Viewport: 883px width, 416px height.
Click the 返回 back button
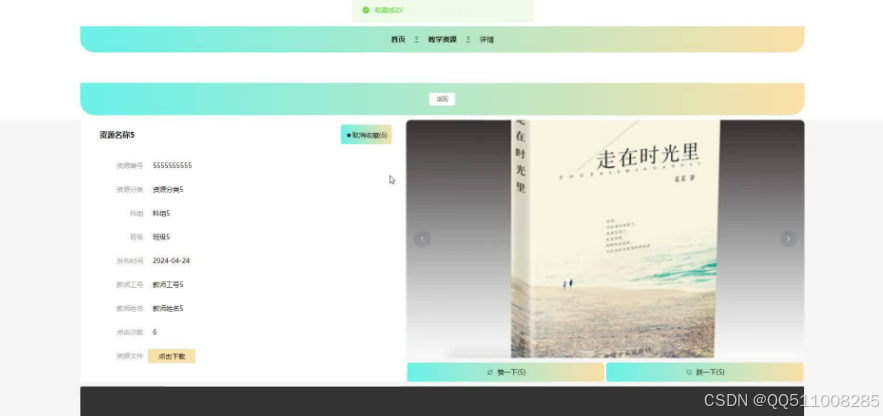tap(442, 99)
